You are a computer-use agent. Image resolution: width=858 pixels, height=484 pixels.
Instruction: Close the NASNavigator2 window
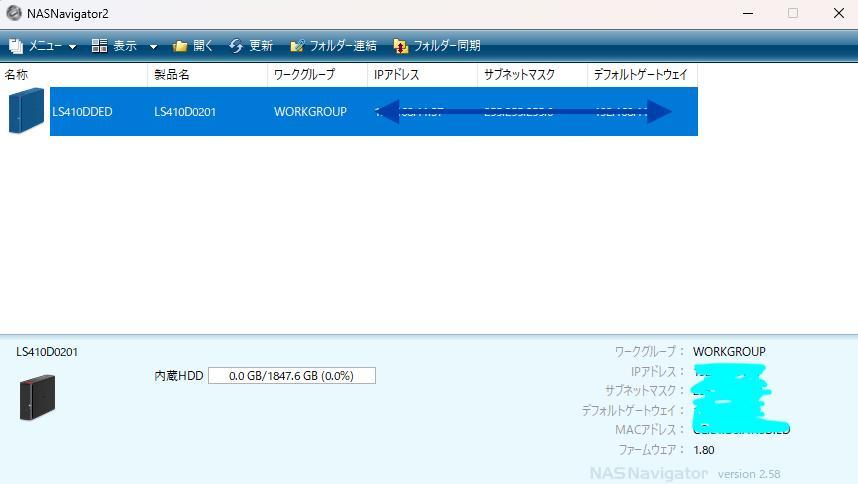click(x=839, y=13)
